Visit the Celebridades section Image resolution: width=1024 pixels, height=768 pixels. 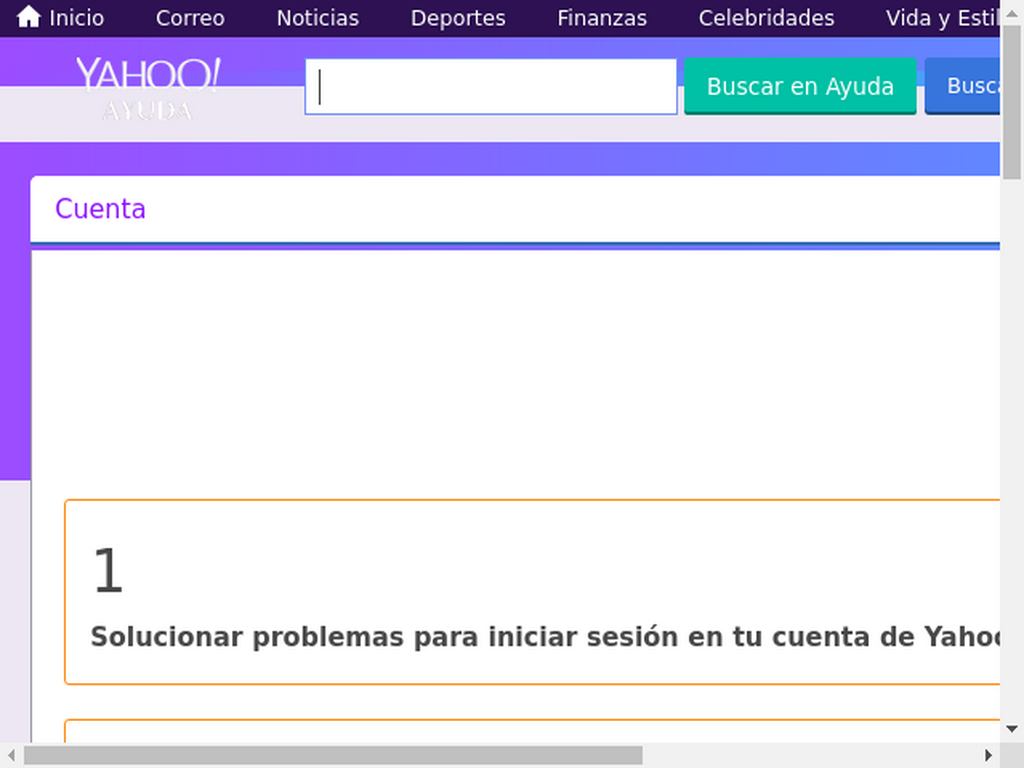(766, 18)
